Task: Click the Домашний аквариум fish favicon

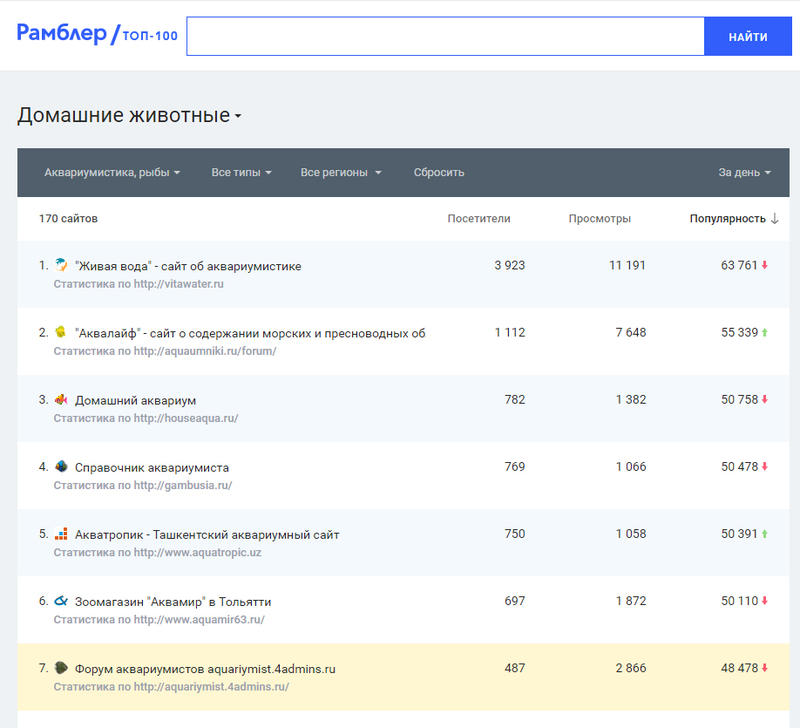Action: coord(61,399)
